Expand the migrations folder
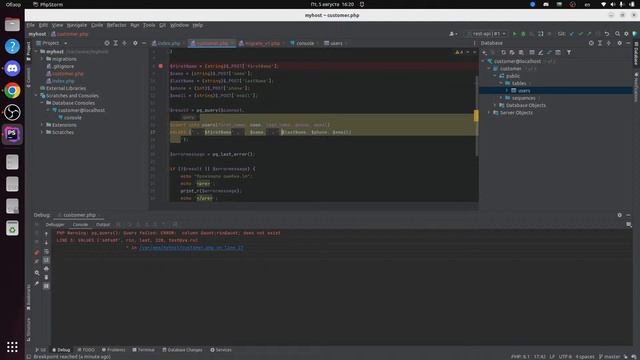 click(42, 59)
